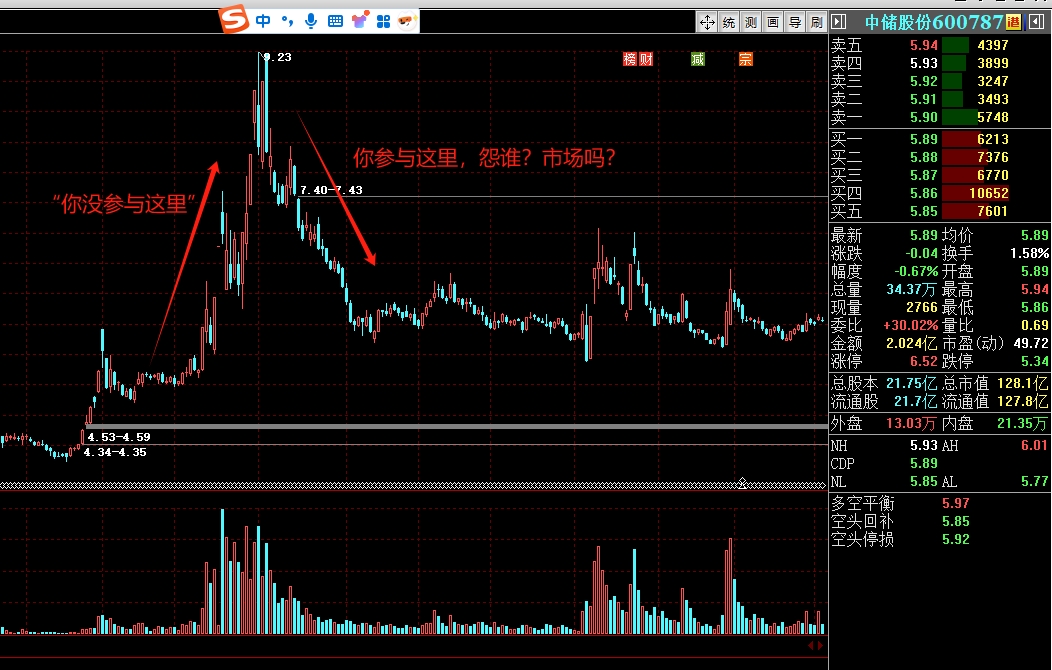Screen dimensions: 1052x670
Task: Click the 现量 value 2766
Action: coord(922,308)
